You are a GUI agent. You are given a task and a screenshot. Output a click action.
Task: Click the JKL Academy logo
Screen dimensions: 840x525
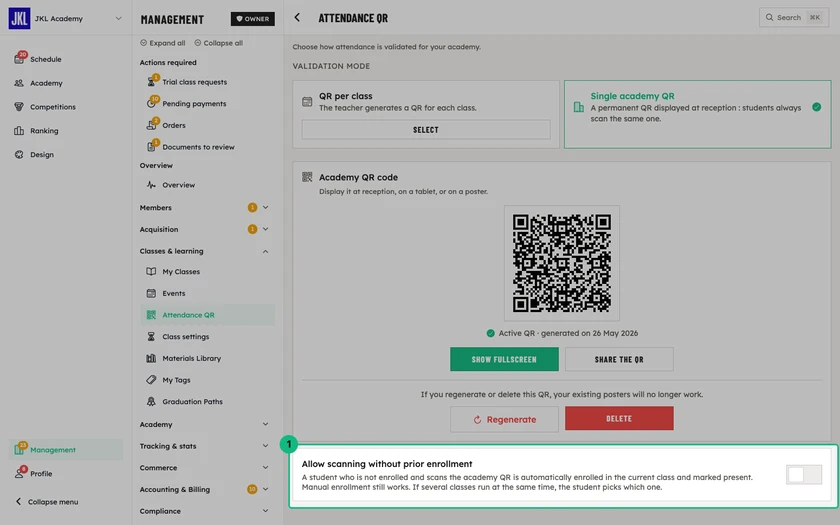point(19,19)
